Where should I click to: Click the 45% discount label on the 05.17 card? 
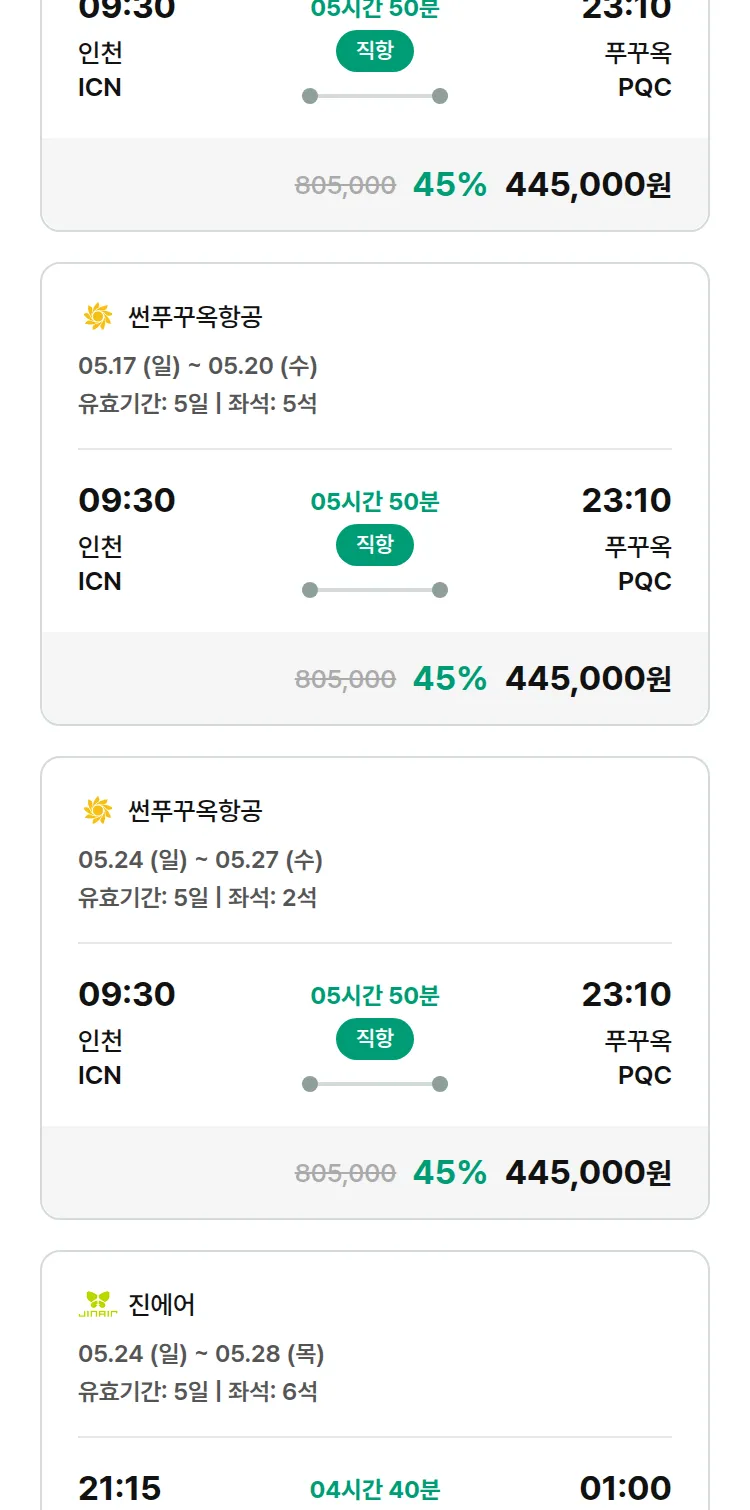tap(449, 678)
